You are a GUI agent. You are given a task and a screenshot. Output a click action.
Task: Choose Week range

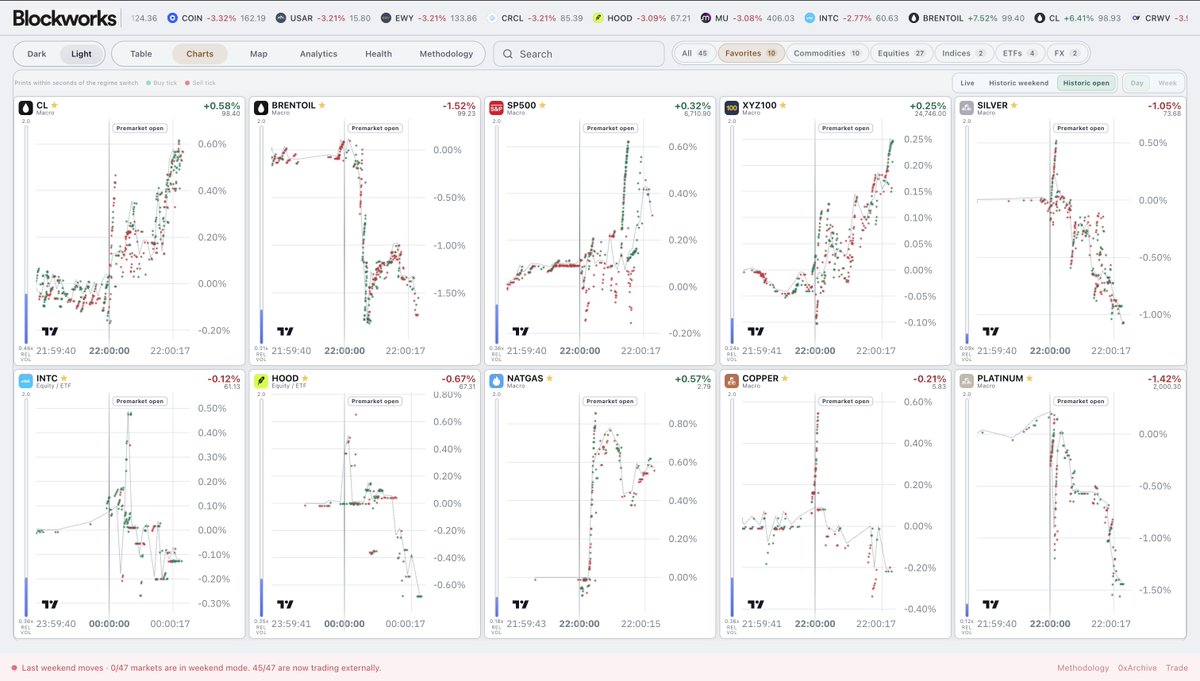(x=1166, y=83)
